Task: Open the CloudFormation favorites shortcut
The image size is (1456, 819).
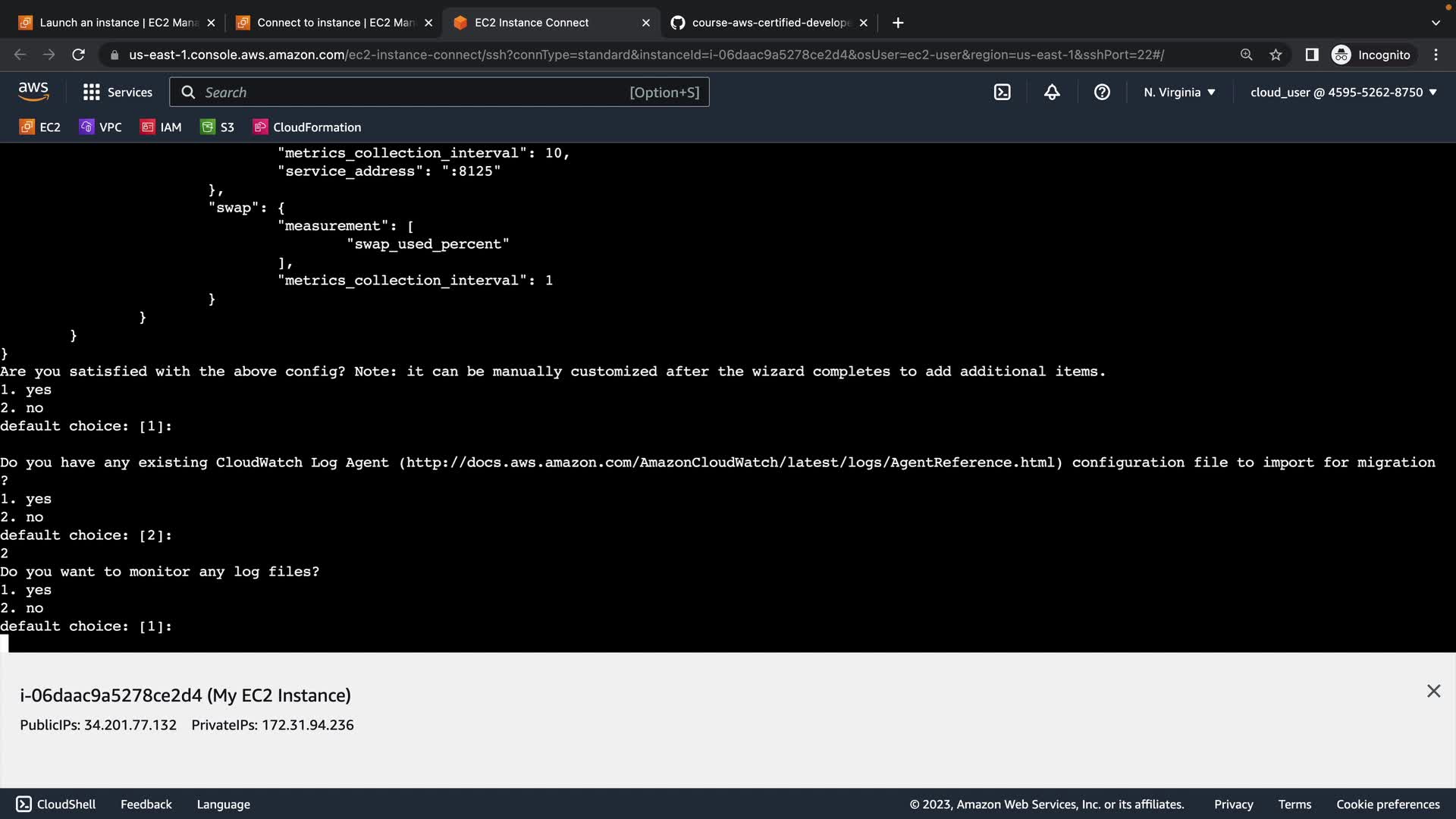Action: pos(307,127)
